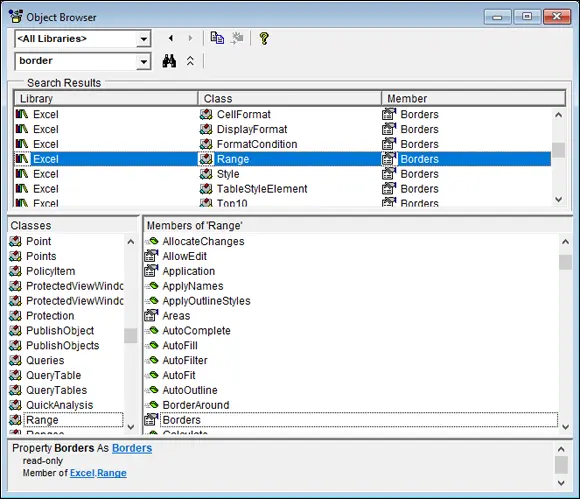This screenshot has height=499, width=580.
Task: Select QuickAnalysis class
Action: [60, 405]
